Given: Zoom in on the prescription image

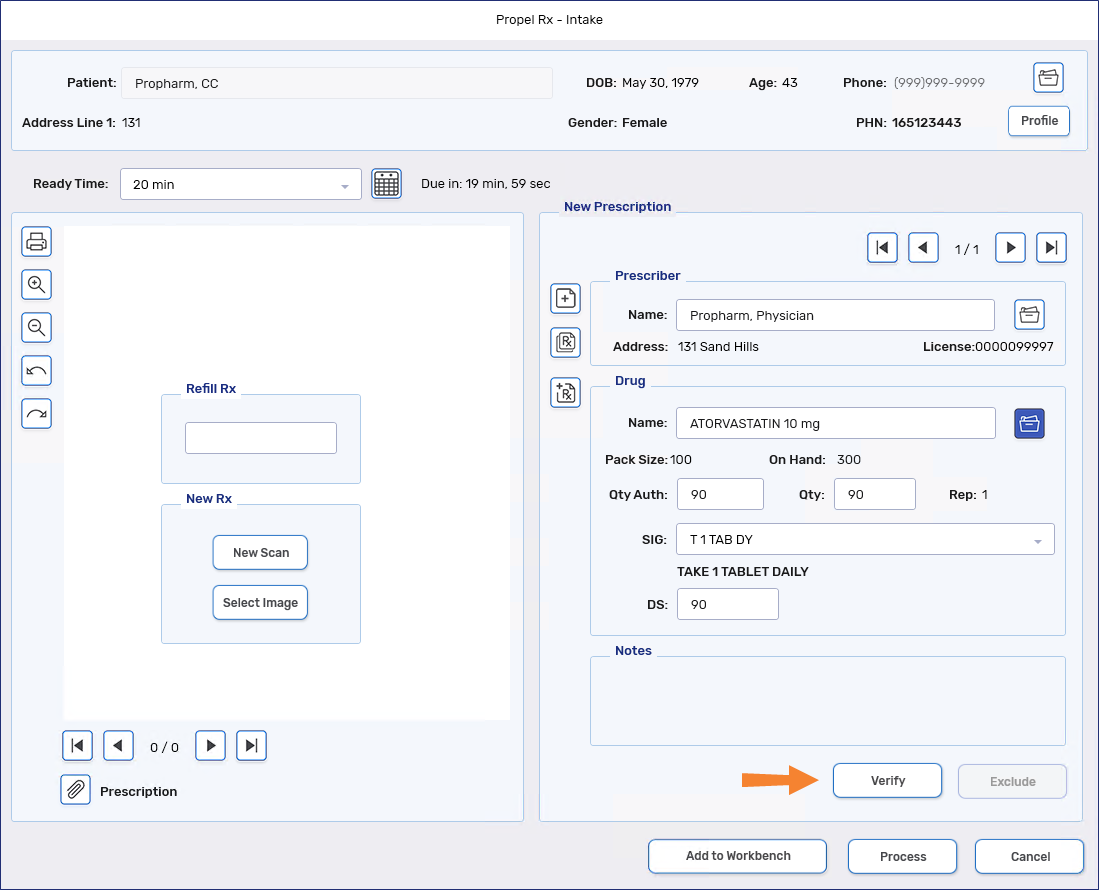Looking at the screenshot, I should coord(37,285).
